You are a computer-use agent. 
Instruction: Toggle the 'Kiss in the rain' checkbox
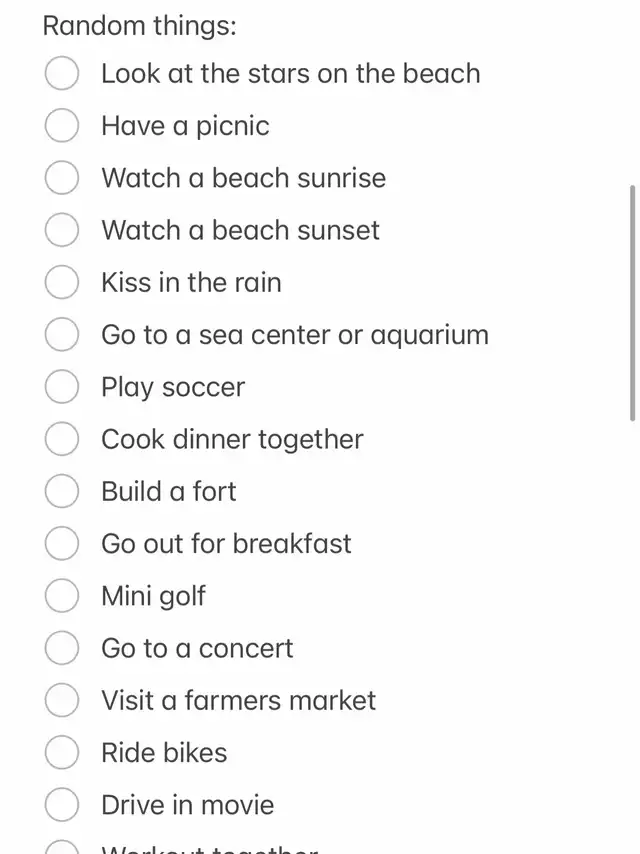point(62,282)
